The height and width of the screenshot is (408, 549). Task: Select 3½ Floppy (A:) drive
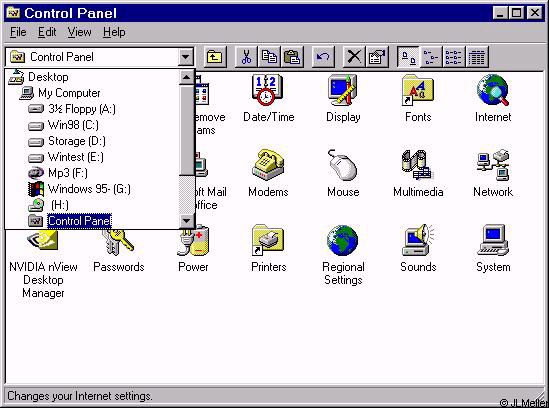coord(92,109)
